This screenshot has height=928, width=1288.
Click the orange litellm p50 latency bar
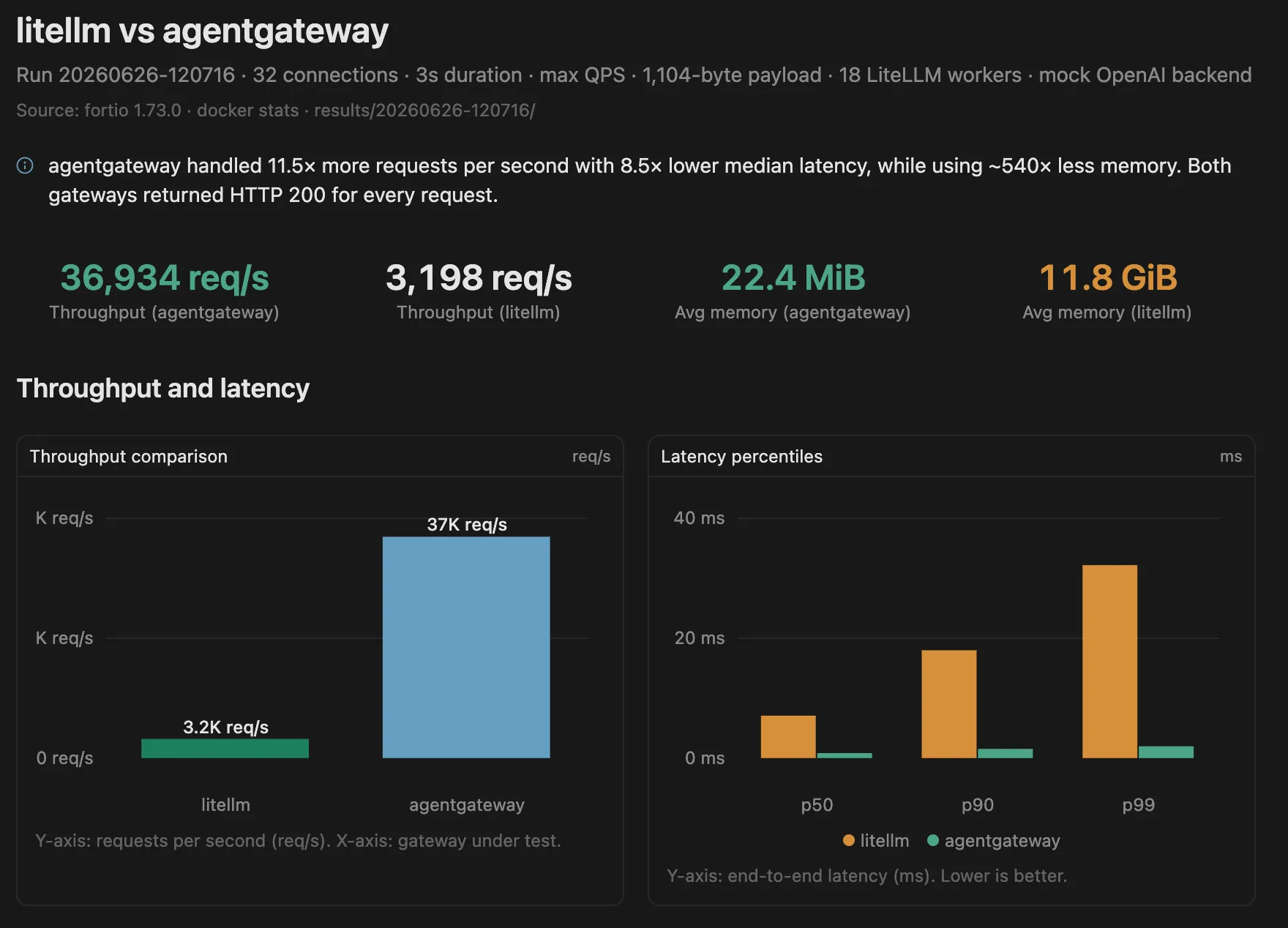pos(788,737)
